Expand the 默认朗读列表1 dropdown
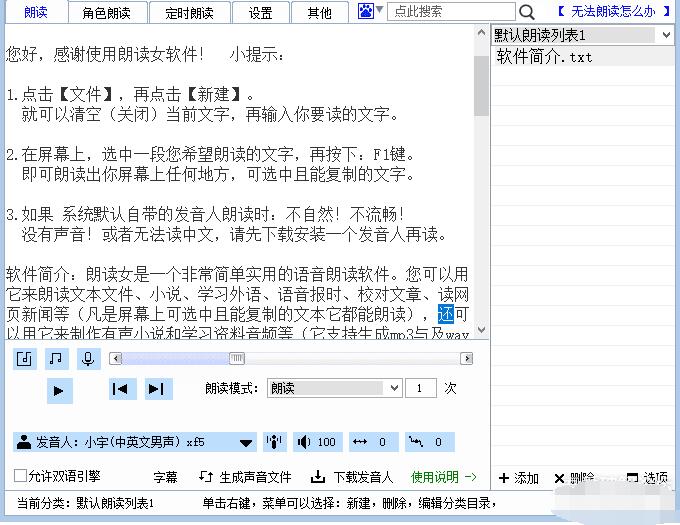The image size is (680, 525). point(667,35)
